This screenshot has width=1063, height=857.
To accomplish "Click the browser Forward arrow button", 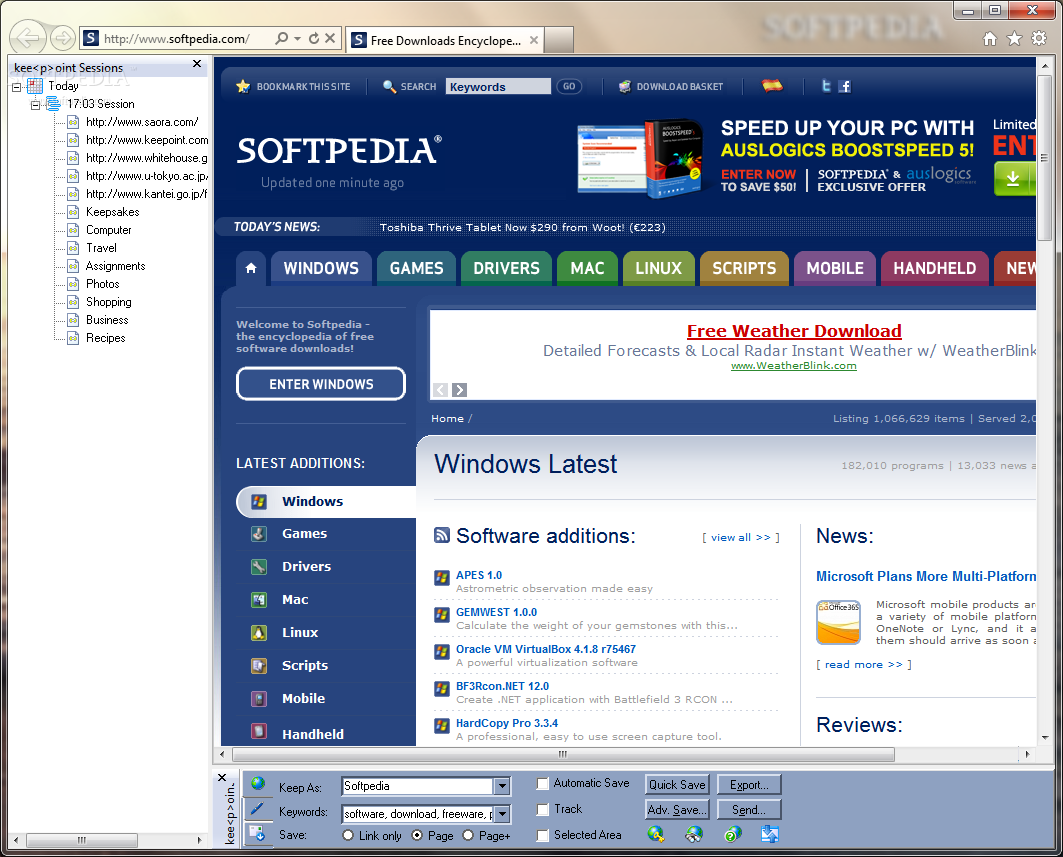I will 62,38.
